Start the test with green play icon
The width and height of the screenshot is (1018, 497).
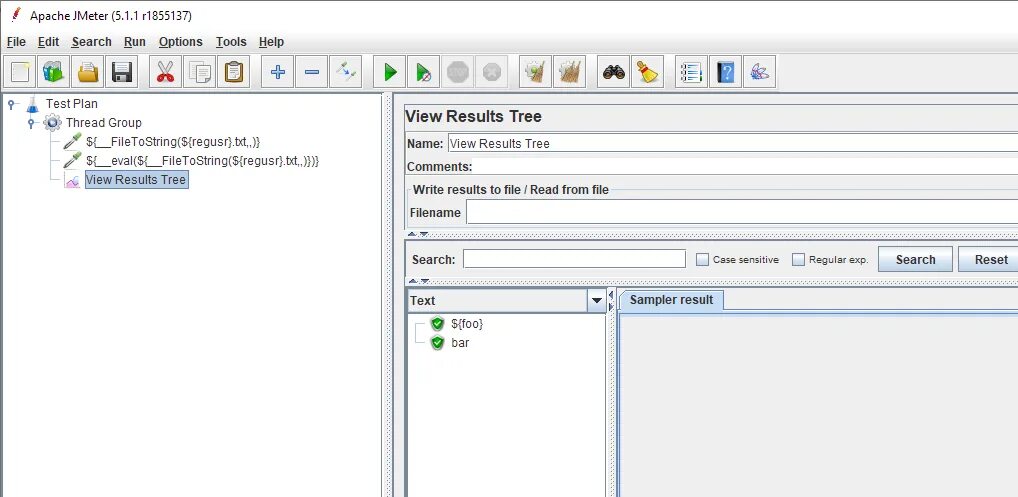[x=390, y=71]
